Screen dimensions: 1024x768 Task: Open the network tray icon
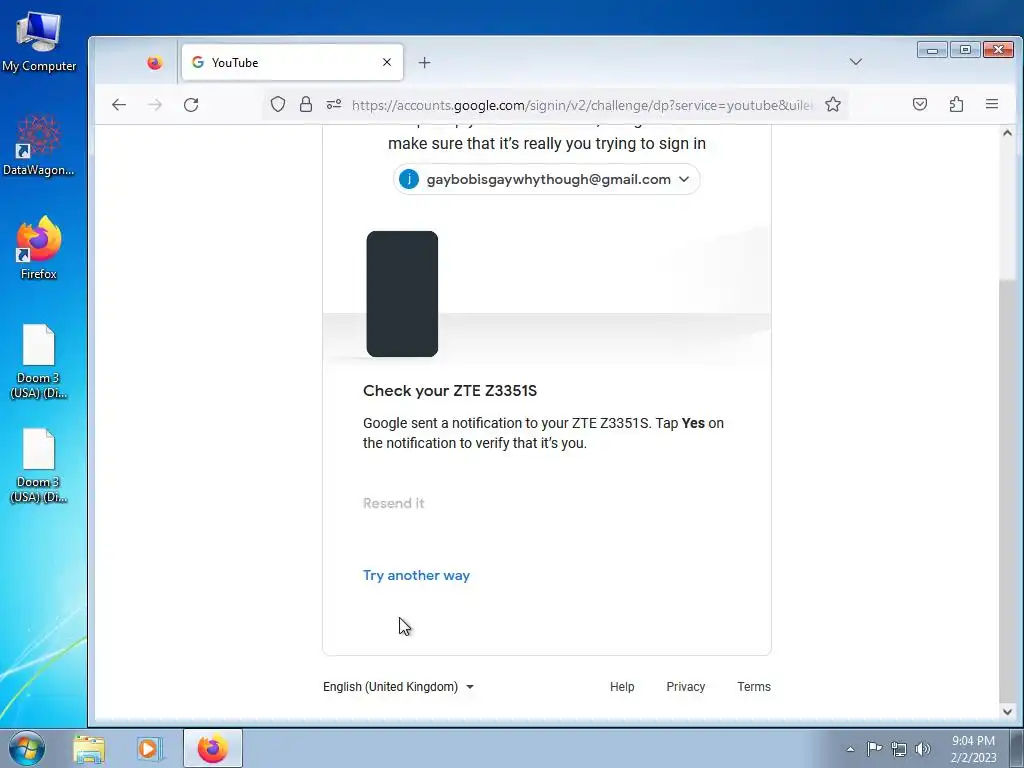[x=899, y=749]
